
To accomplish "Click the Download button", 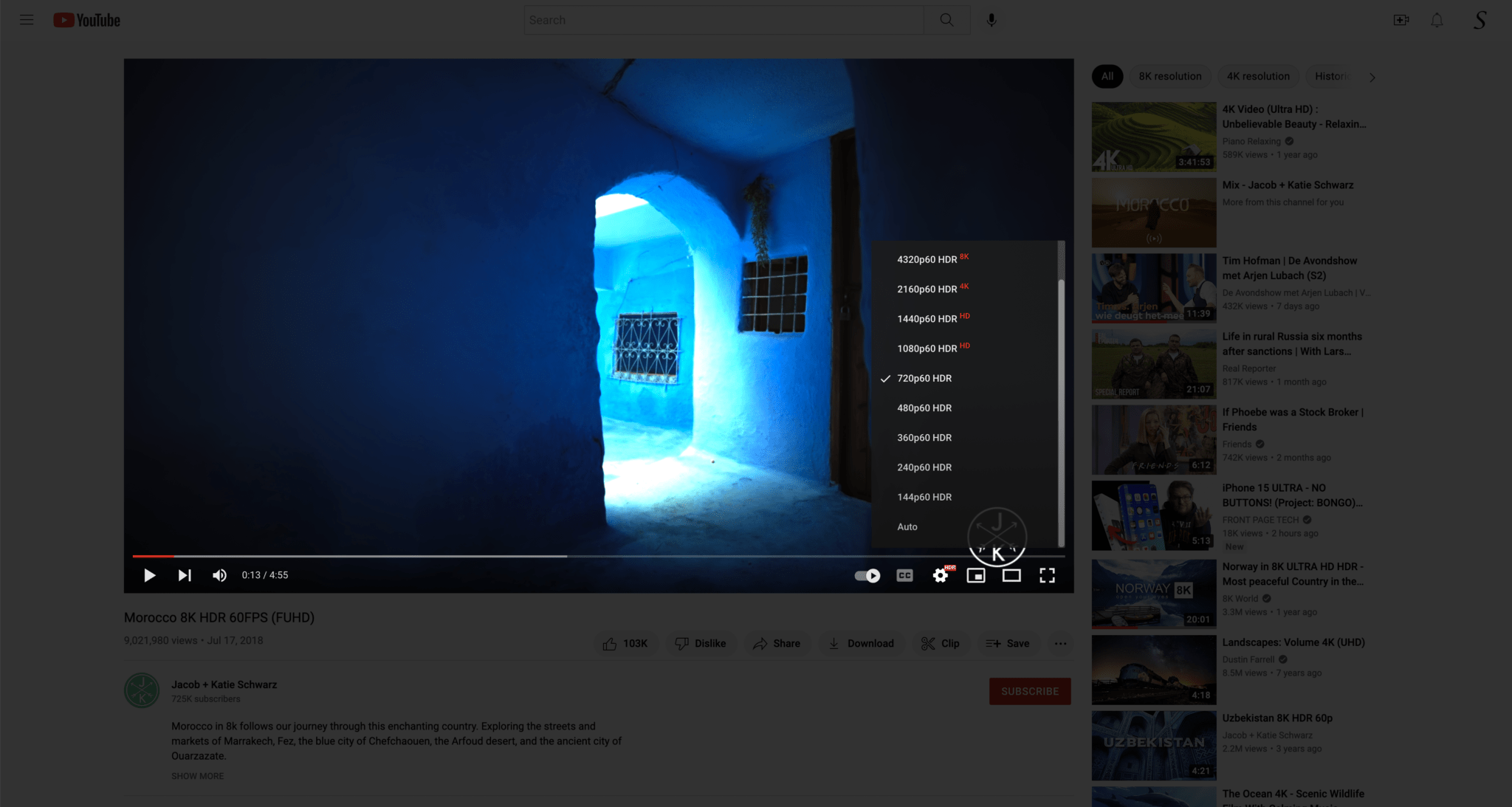I will [861, 644].
